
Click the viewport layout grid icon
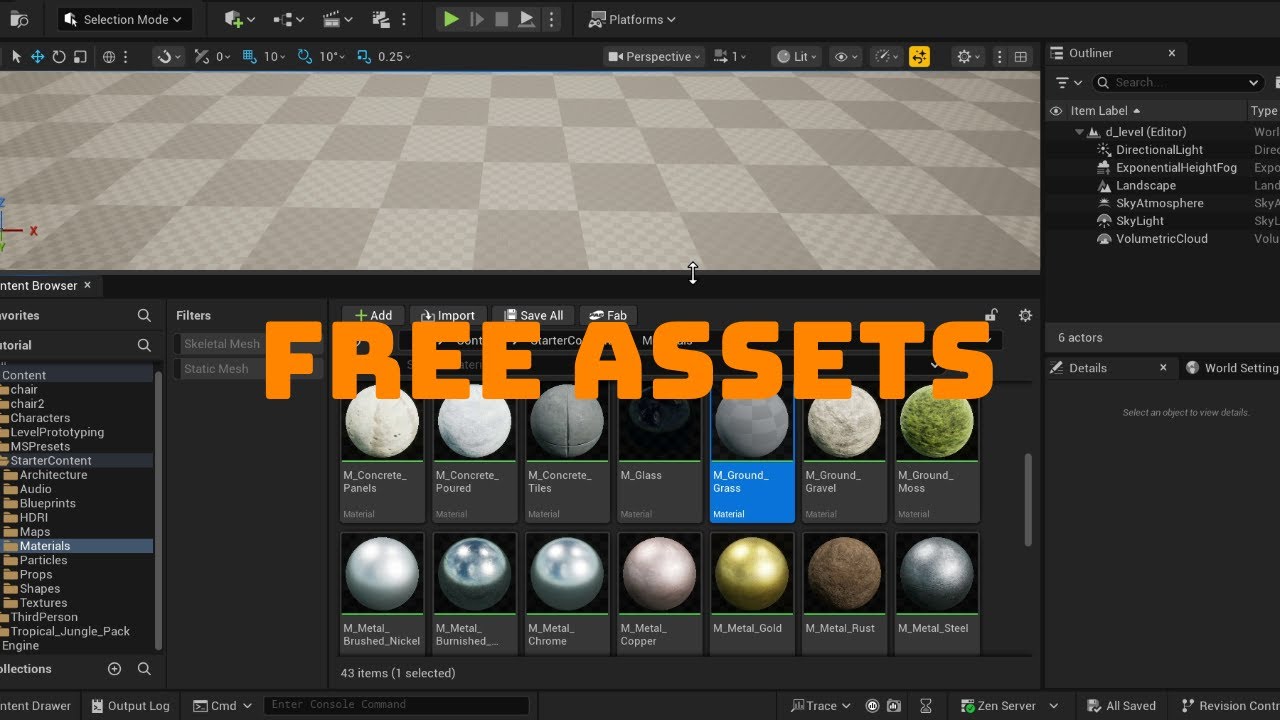(1020, 57)
